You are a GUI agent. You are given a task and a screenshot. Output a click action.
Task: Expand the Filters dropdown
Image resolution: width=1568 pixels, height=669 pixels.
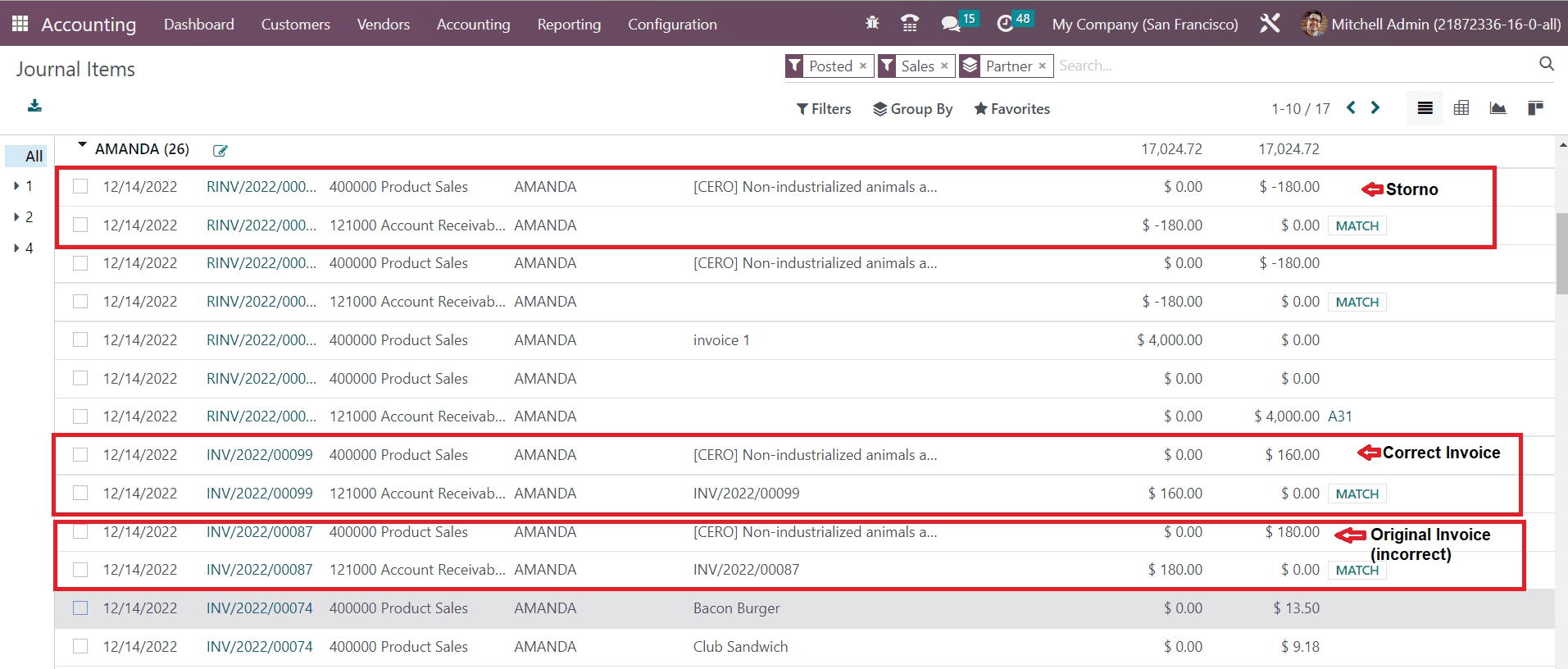pyautogui.click(x=824, y=109)
